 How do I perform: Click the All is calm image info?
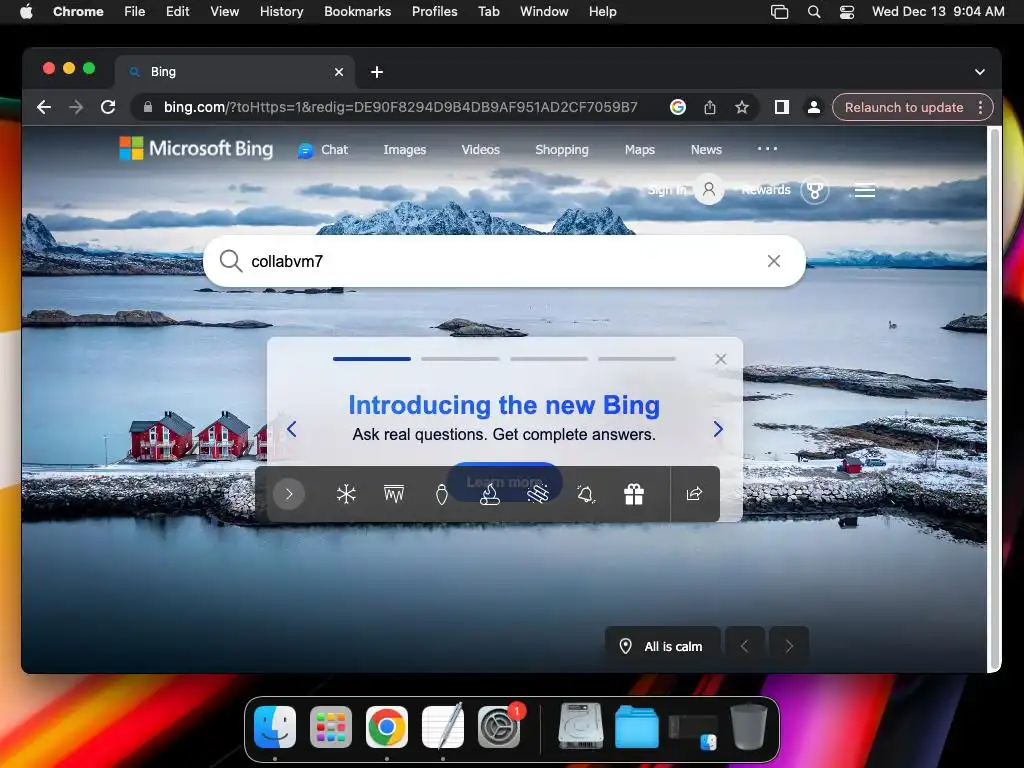663,647
